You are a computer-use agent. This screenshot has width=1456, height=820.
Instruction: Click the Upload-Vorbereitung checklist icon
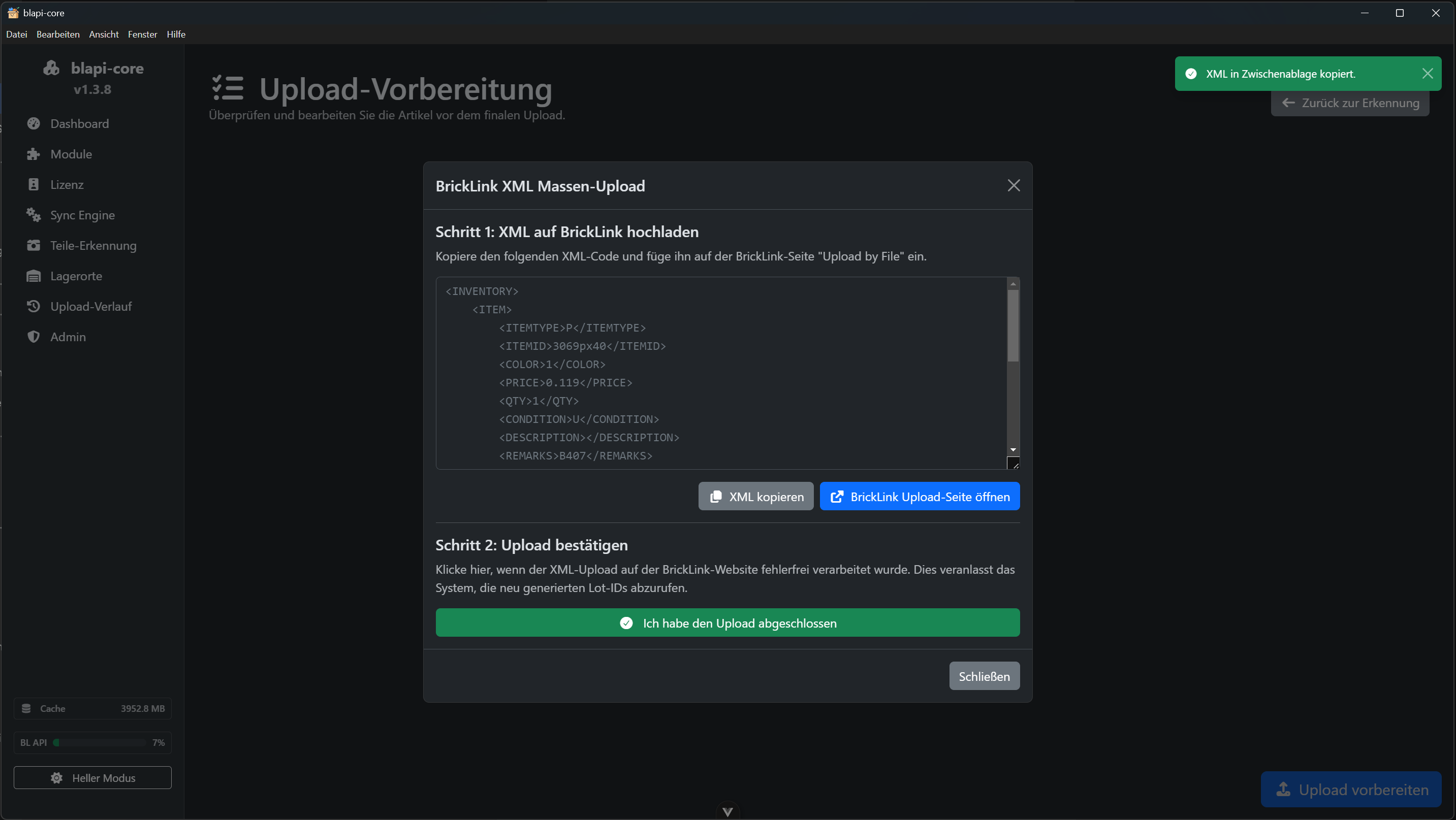click(x=228, y=88)
